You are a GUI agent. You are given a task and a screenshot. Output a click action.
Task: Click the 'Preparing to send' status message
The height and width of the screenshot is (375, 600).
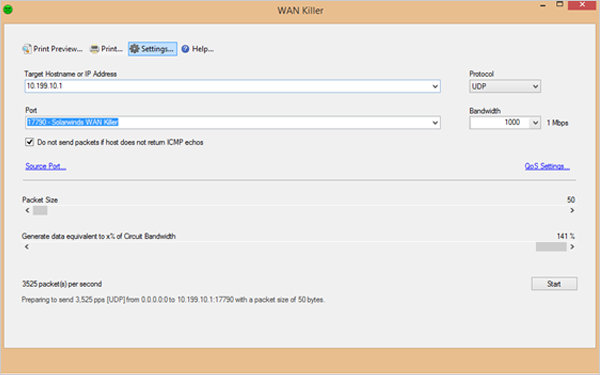click(173, 300)
